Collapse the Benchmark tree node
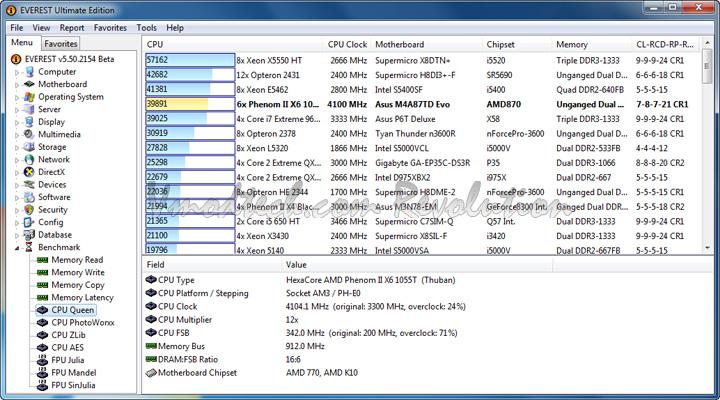This screenshot has height=400, width=720. [x=17, y=248]
